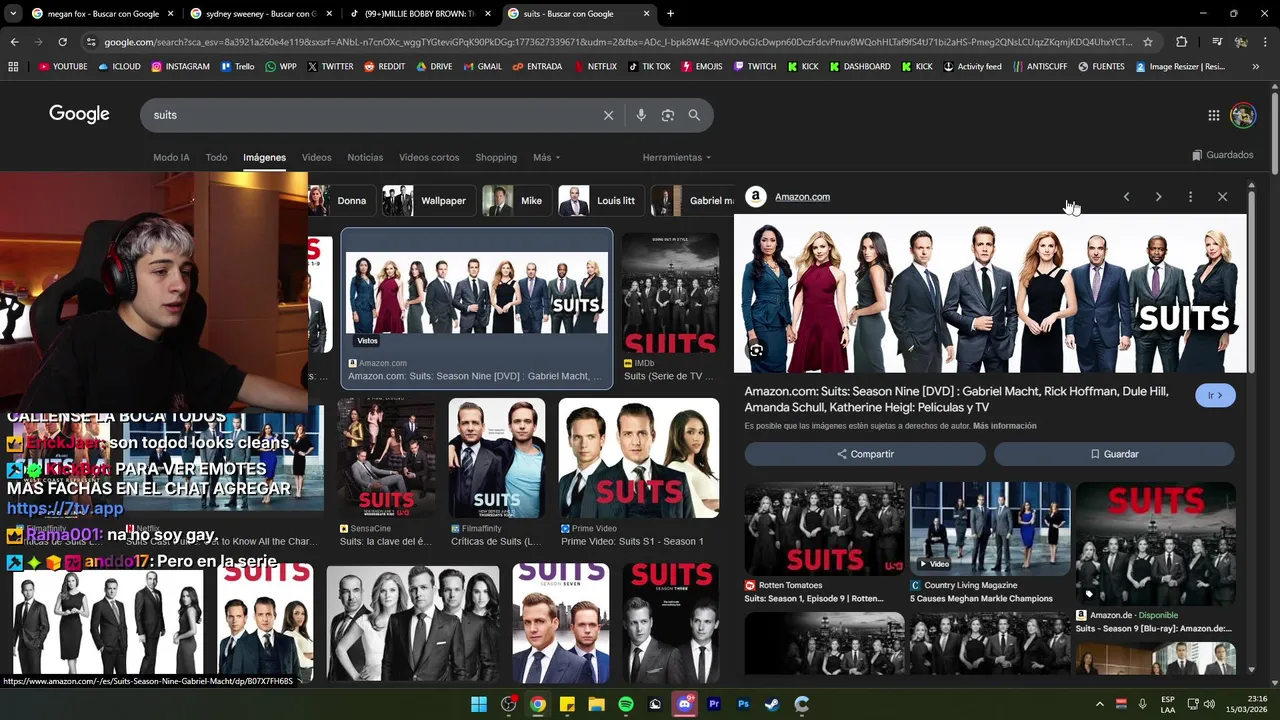Show hidden system tray icons chevron
1280x720 pixels.
click(1099, 704)
